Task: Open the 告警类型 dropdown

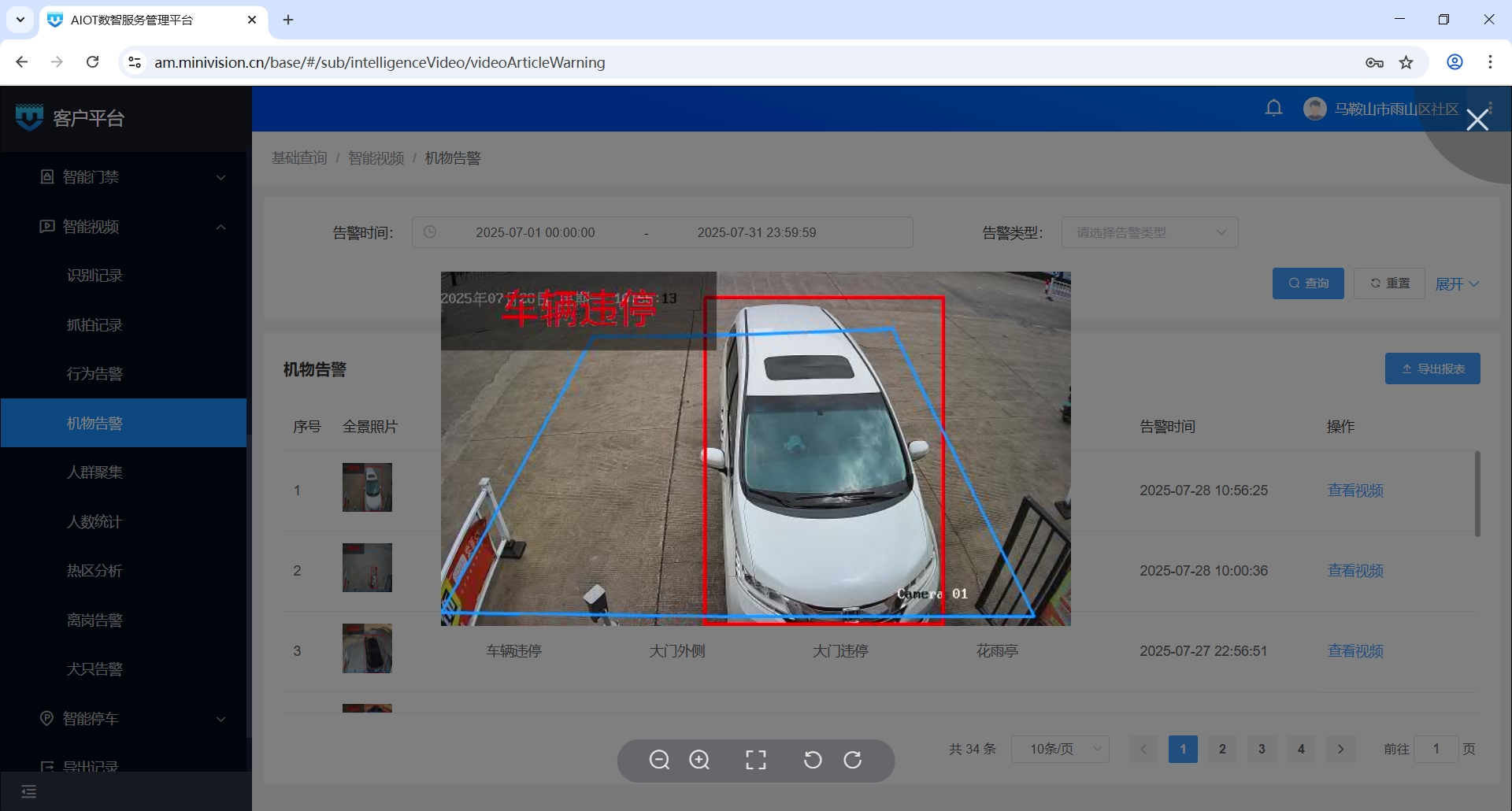Action: (1149, 232)
